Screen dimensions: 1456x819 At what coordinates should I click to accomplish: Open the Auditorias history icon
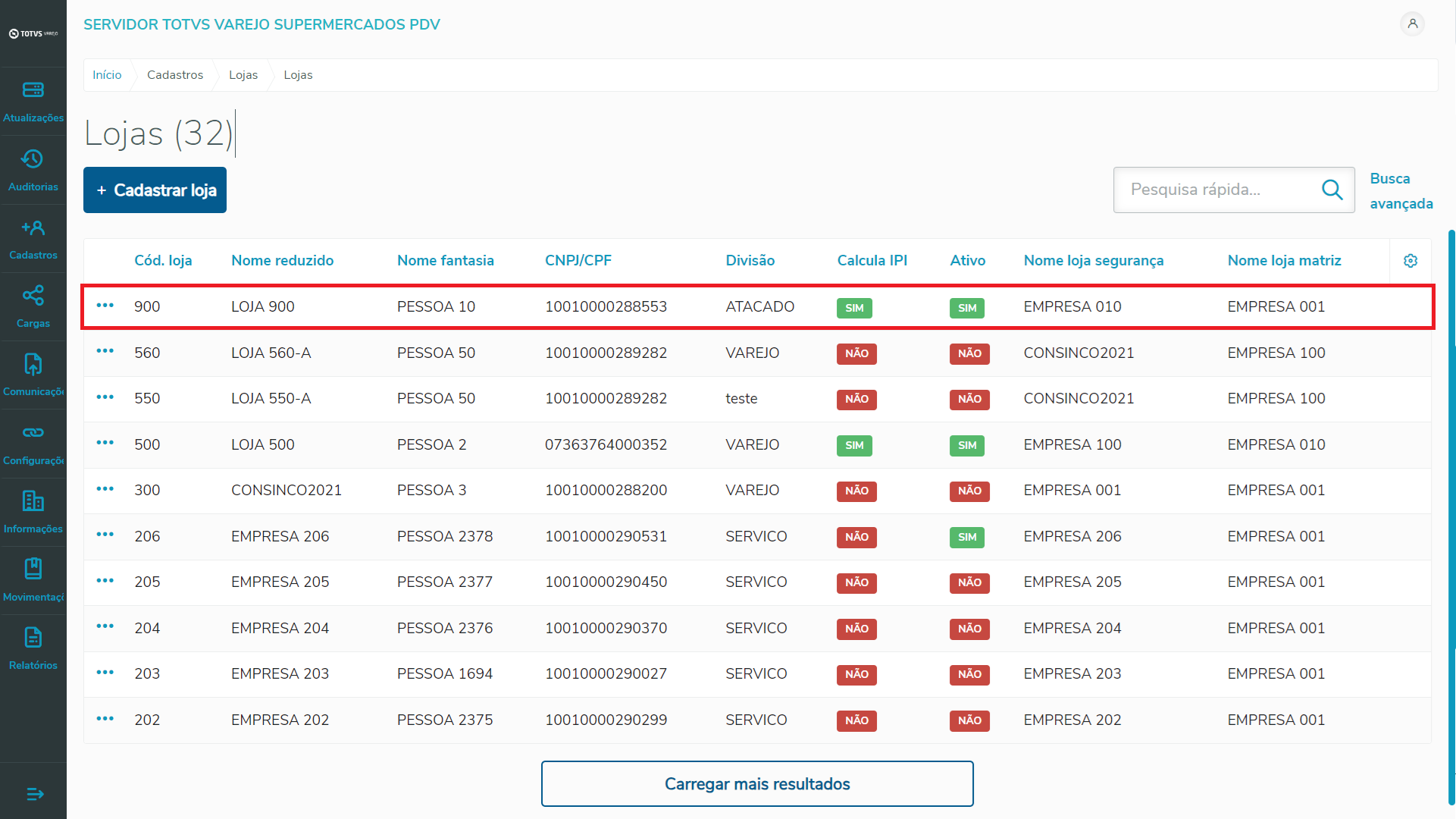(x=33, y=159)
